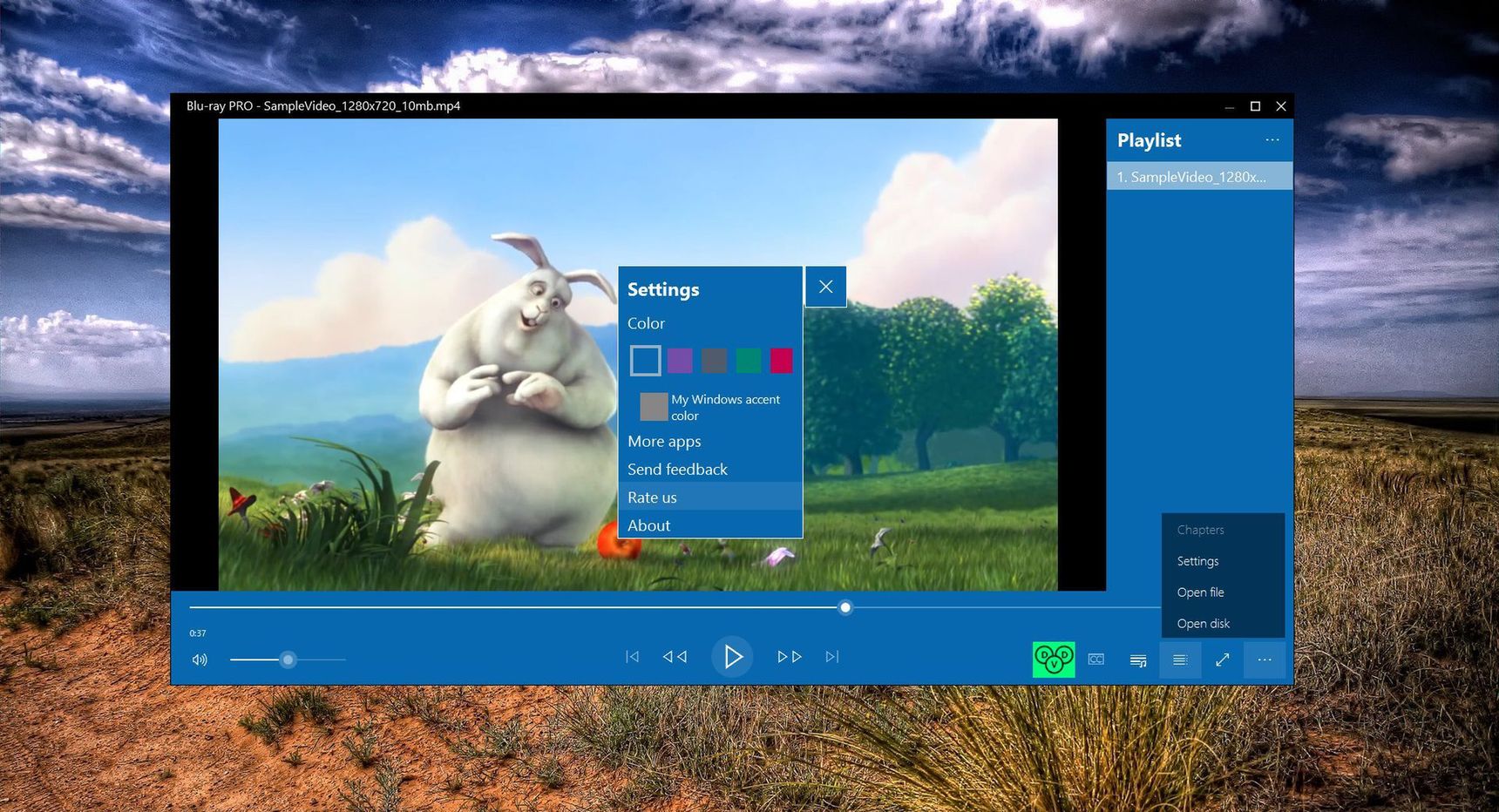Screen dimensions: 1499x812
Task: Choose the pink-red color swatch
Action: pos(782,360)
